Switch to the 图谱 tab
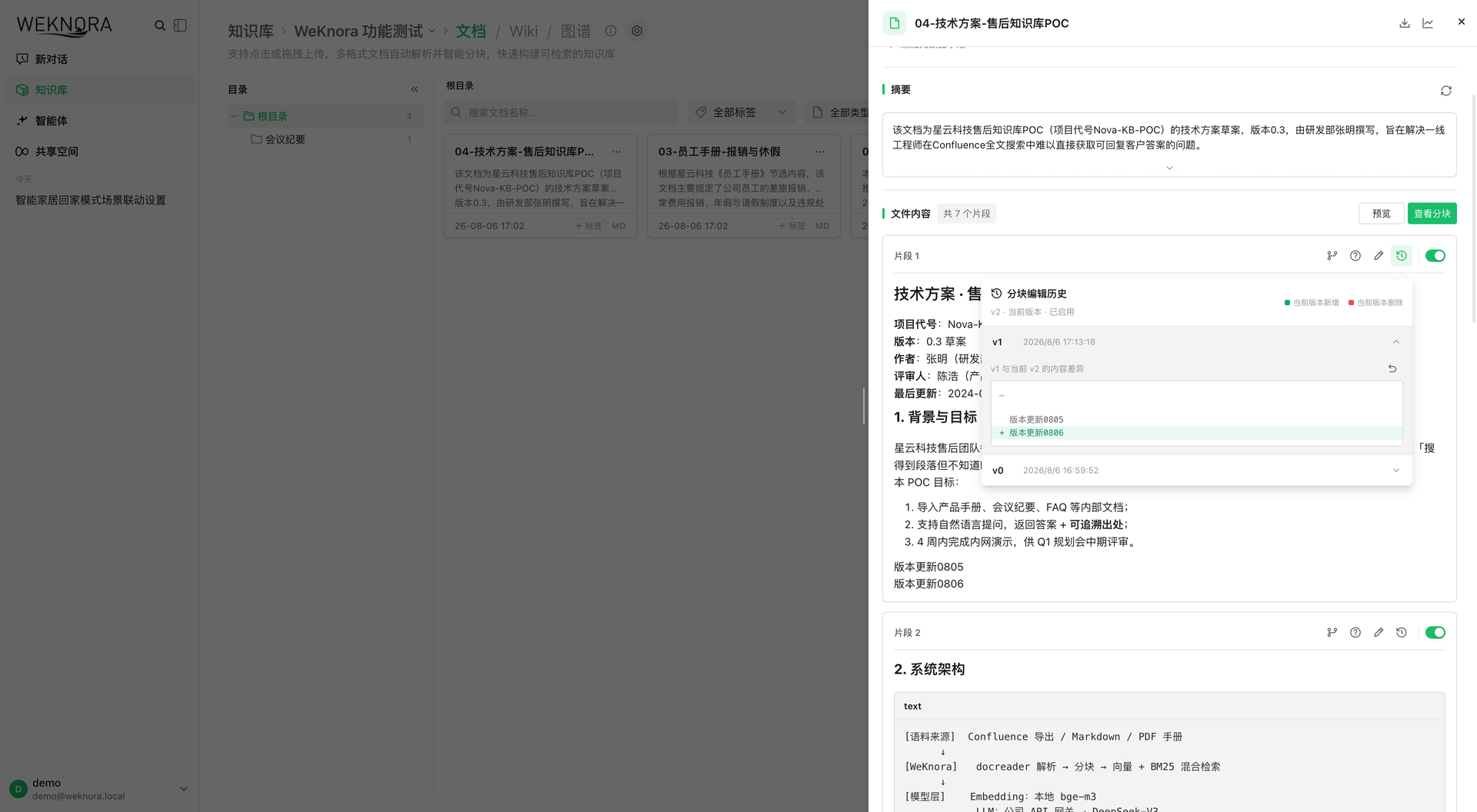The width and height of the screenshot is (1477, 812). point(575,32)
